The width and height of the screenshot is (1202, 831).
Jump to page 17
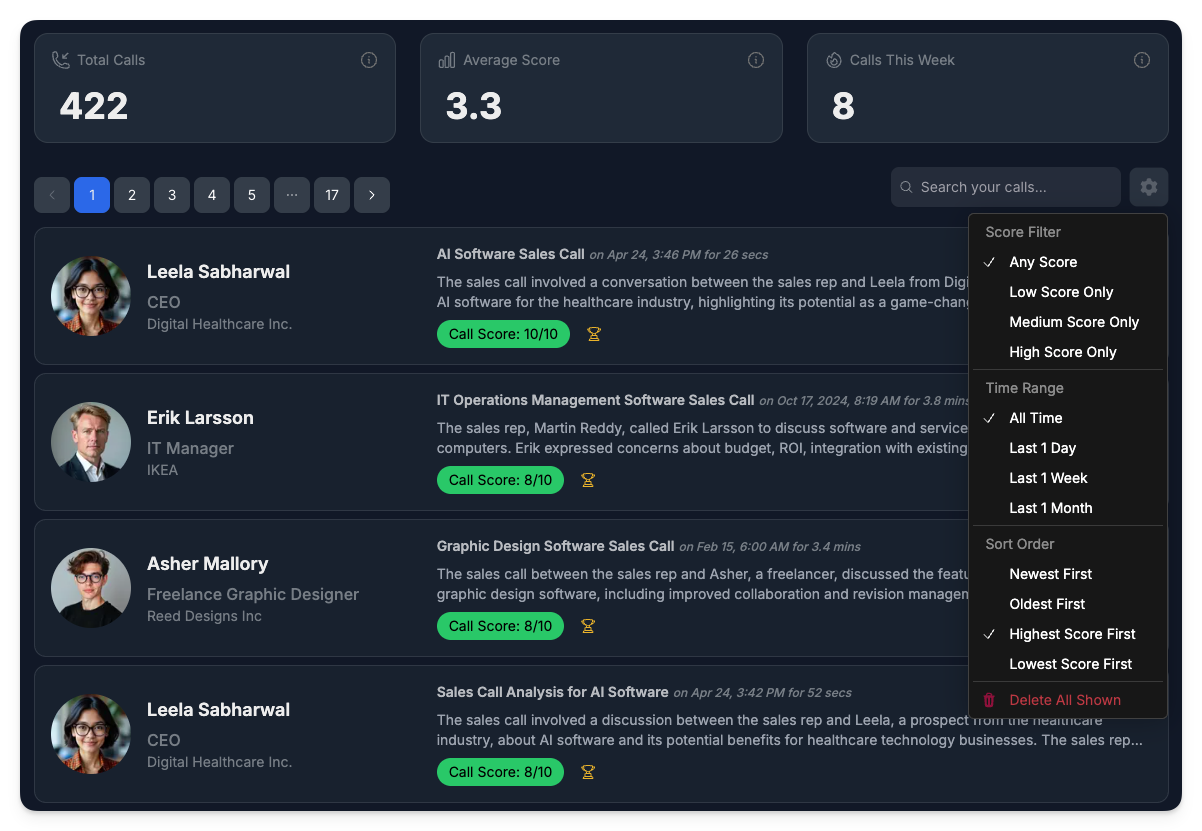[332, 195]
